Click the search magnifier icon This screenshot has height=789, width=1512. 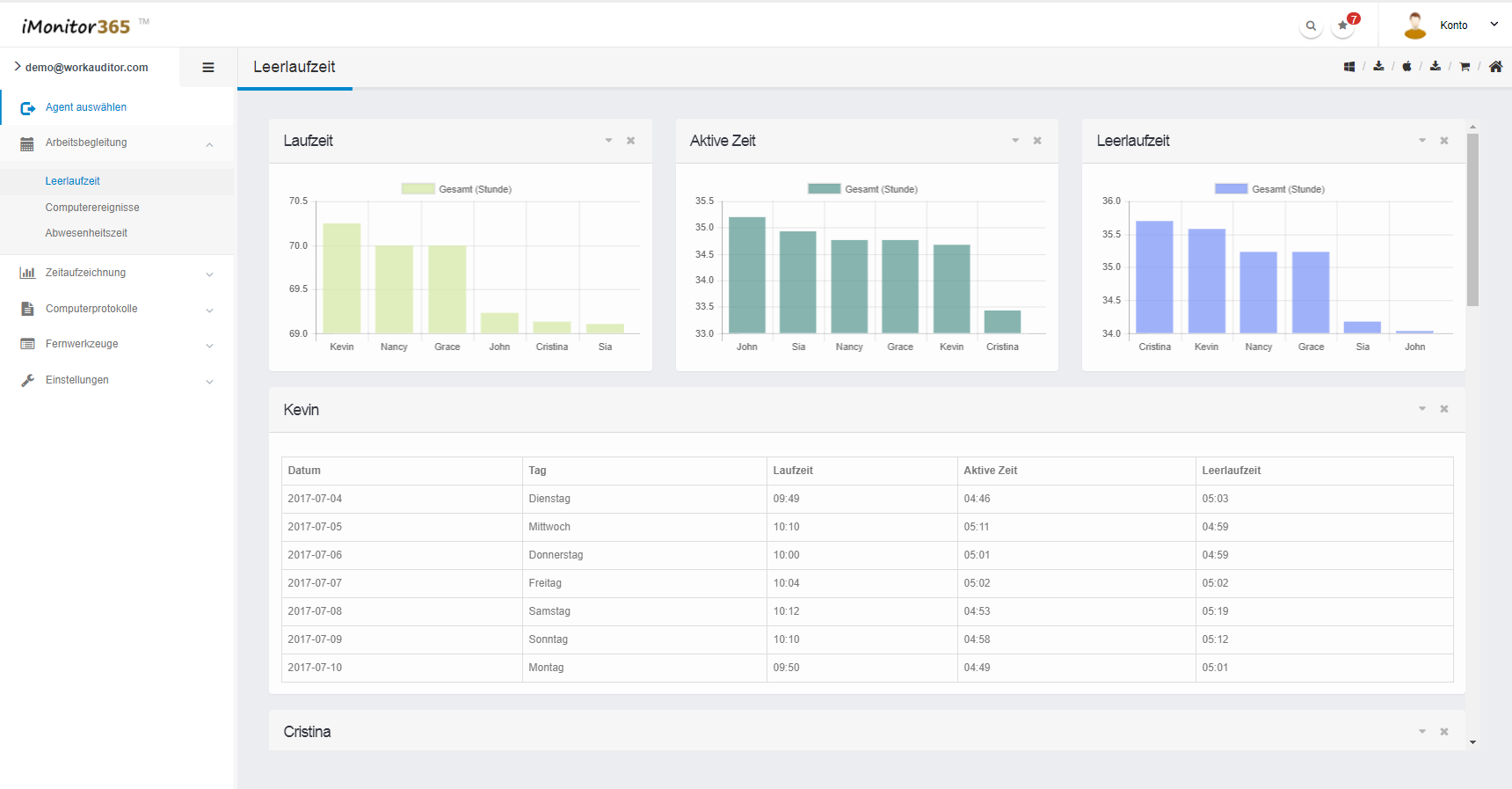click(x=1311, y=26)
